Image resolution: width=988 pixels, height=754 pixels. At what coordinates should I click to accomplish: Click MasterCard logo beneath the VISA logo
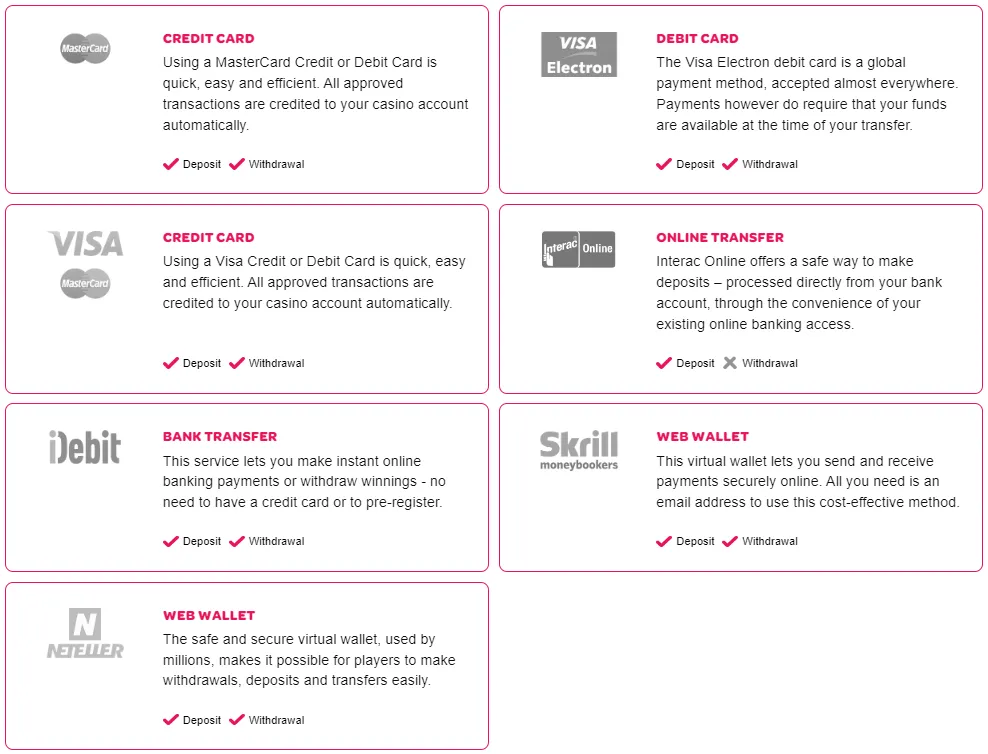pos(85,284)
